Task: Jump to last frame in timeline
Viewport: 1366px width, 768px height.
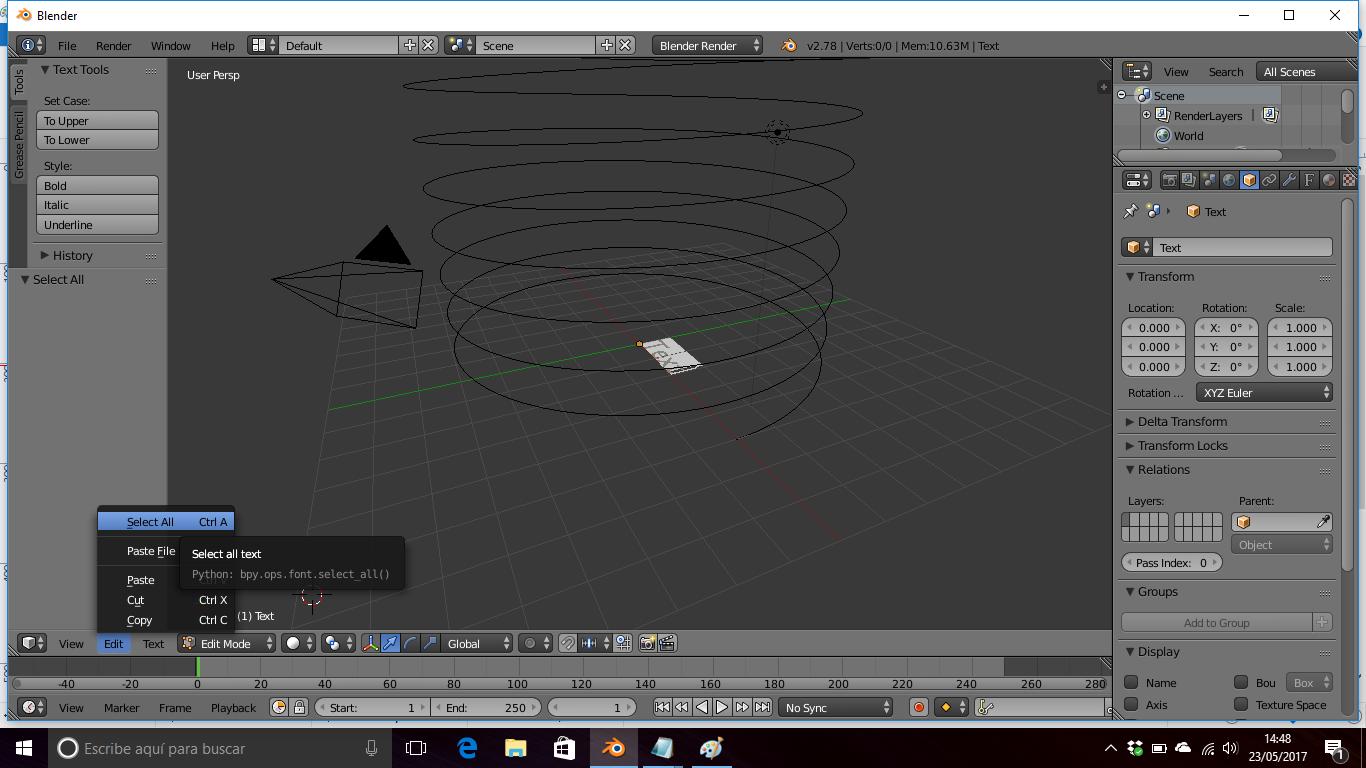Action: (x=762, y=707)
